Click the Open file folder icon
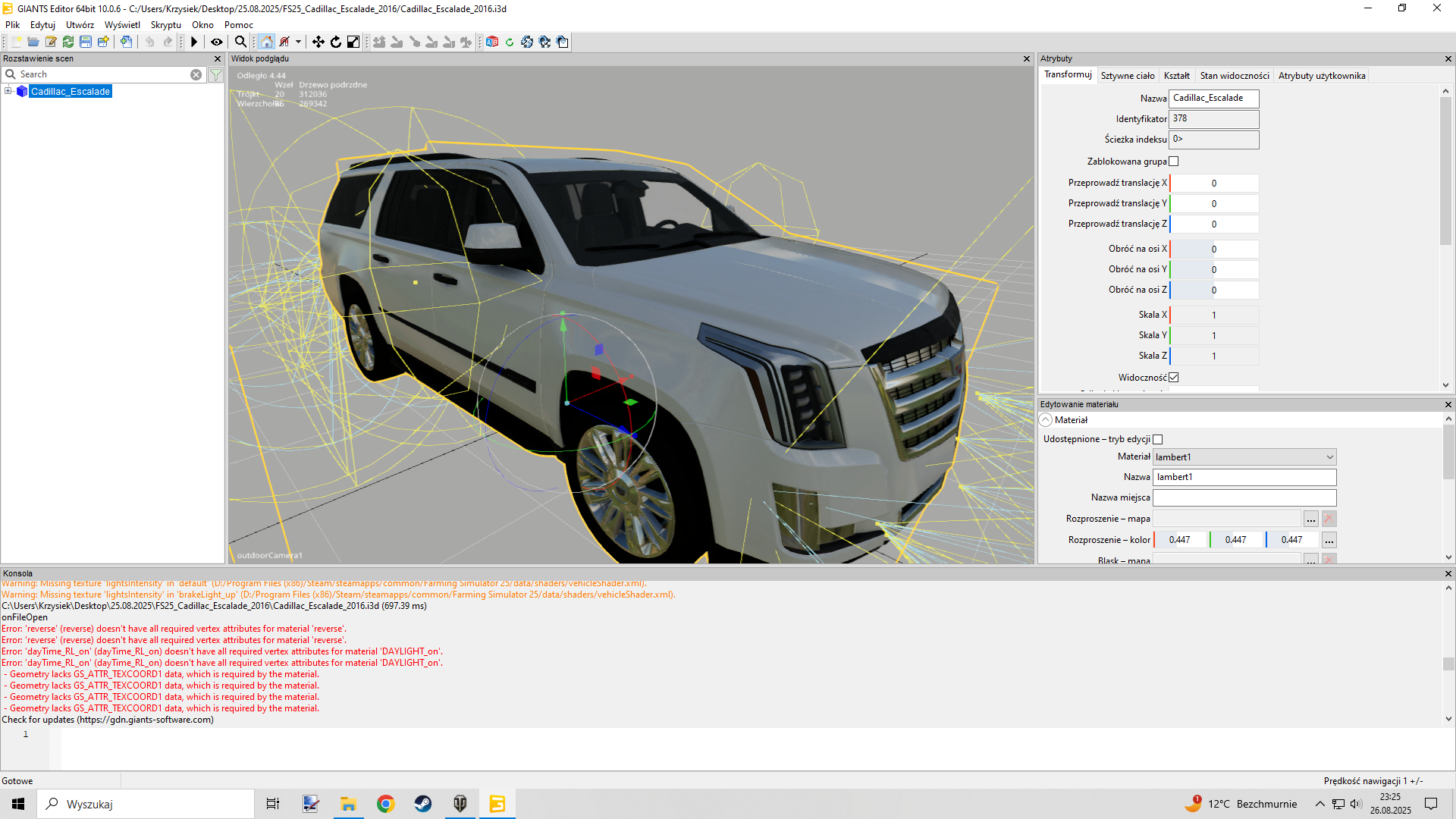Screen dimensions: 1456x819 [x=33, y=42]
